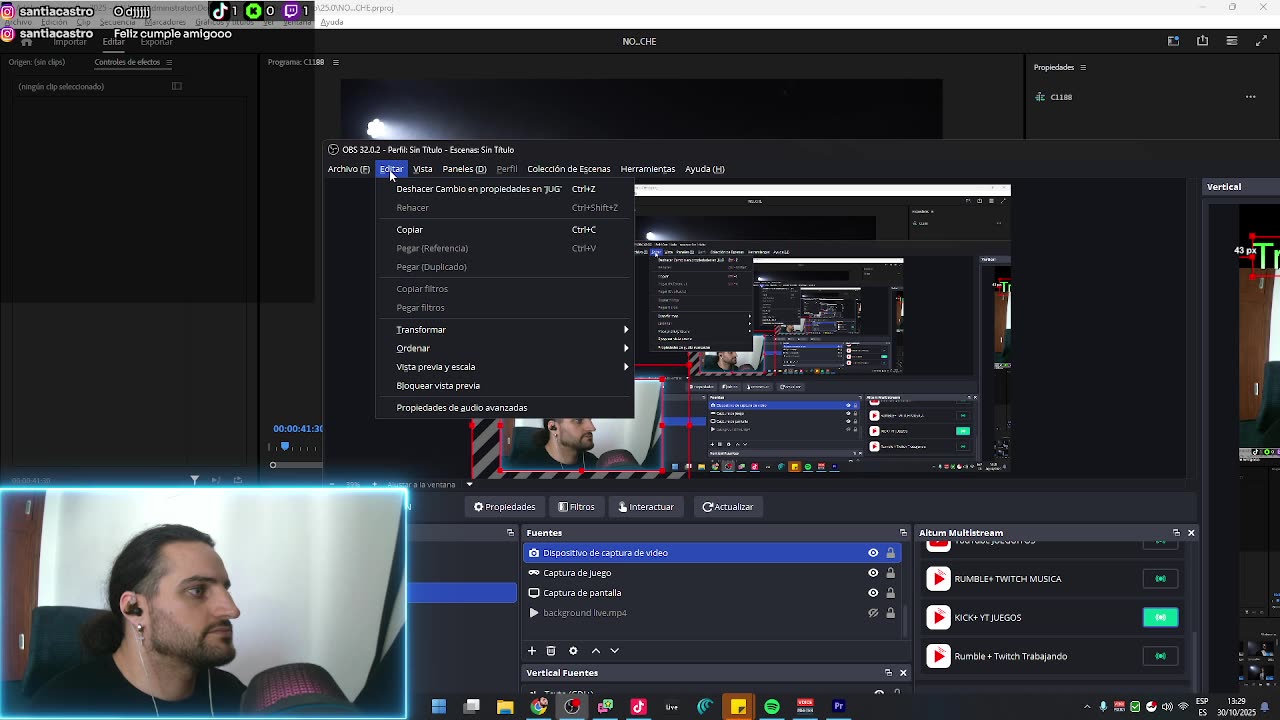Toggle visibility of Captura de pantalla

click(873, 593)
